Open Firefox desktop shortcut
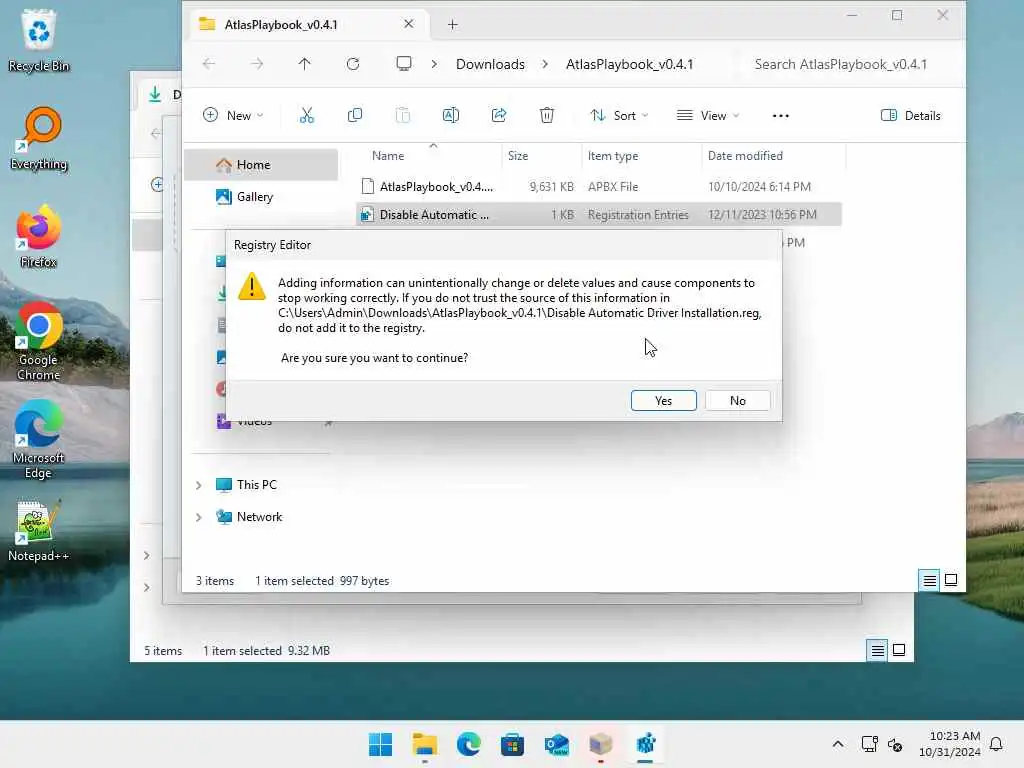The image size is (1024, 768). click(39, 236)
